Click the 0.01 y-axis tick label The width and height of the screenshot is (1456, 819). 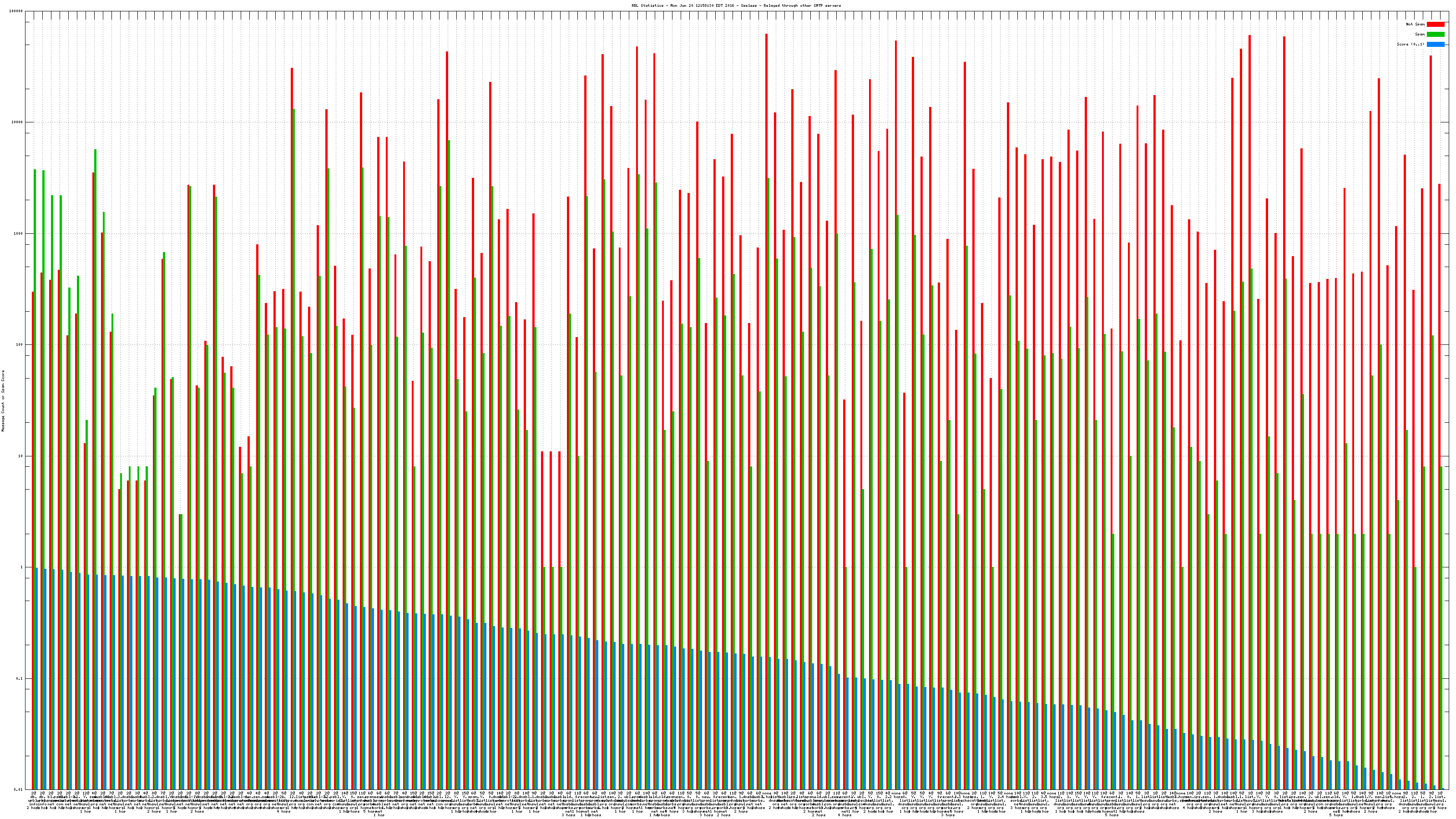[x=19, y=789]
